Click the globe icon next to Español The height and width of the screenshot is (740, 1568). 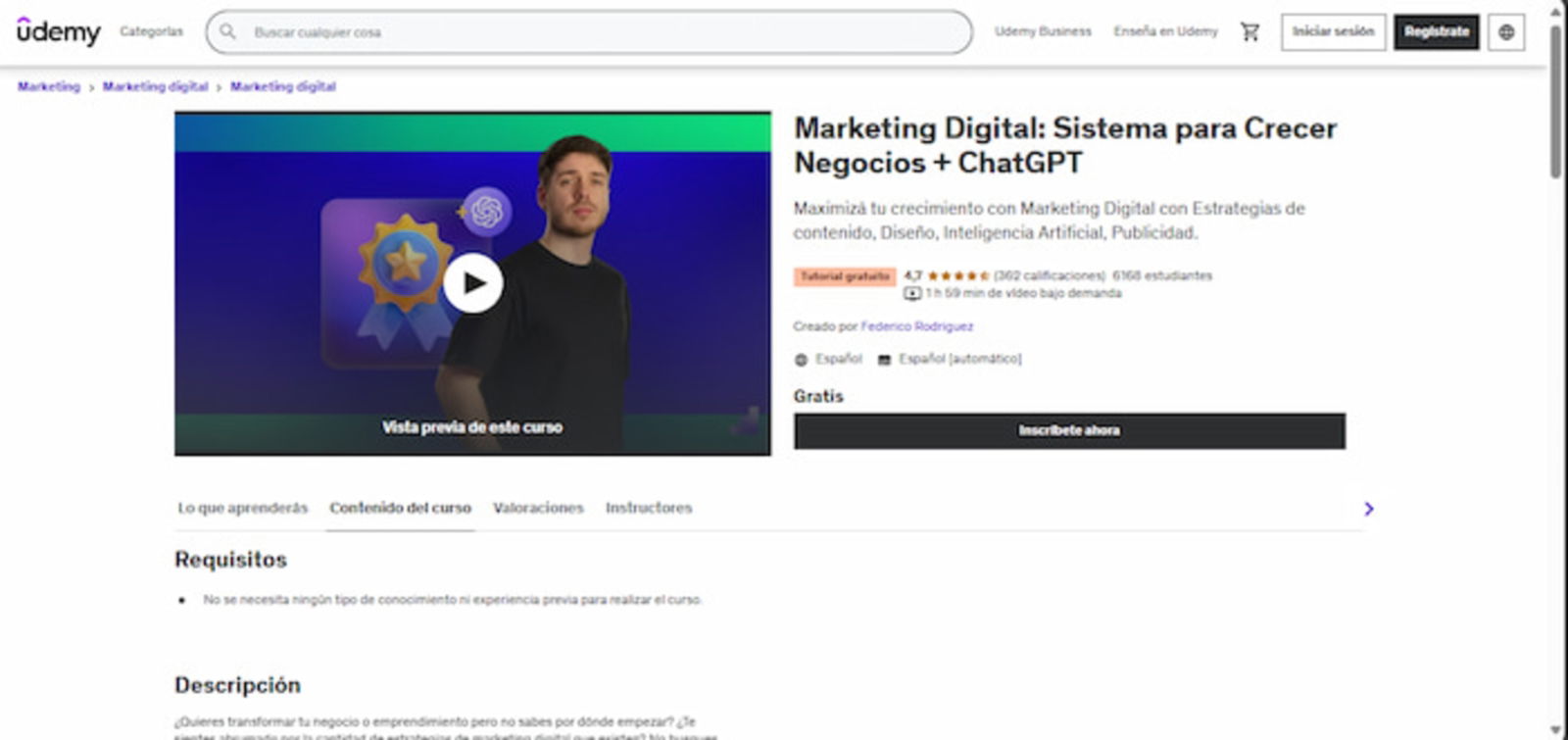pos(801,360)
